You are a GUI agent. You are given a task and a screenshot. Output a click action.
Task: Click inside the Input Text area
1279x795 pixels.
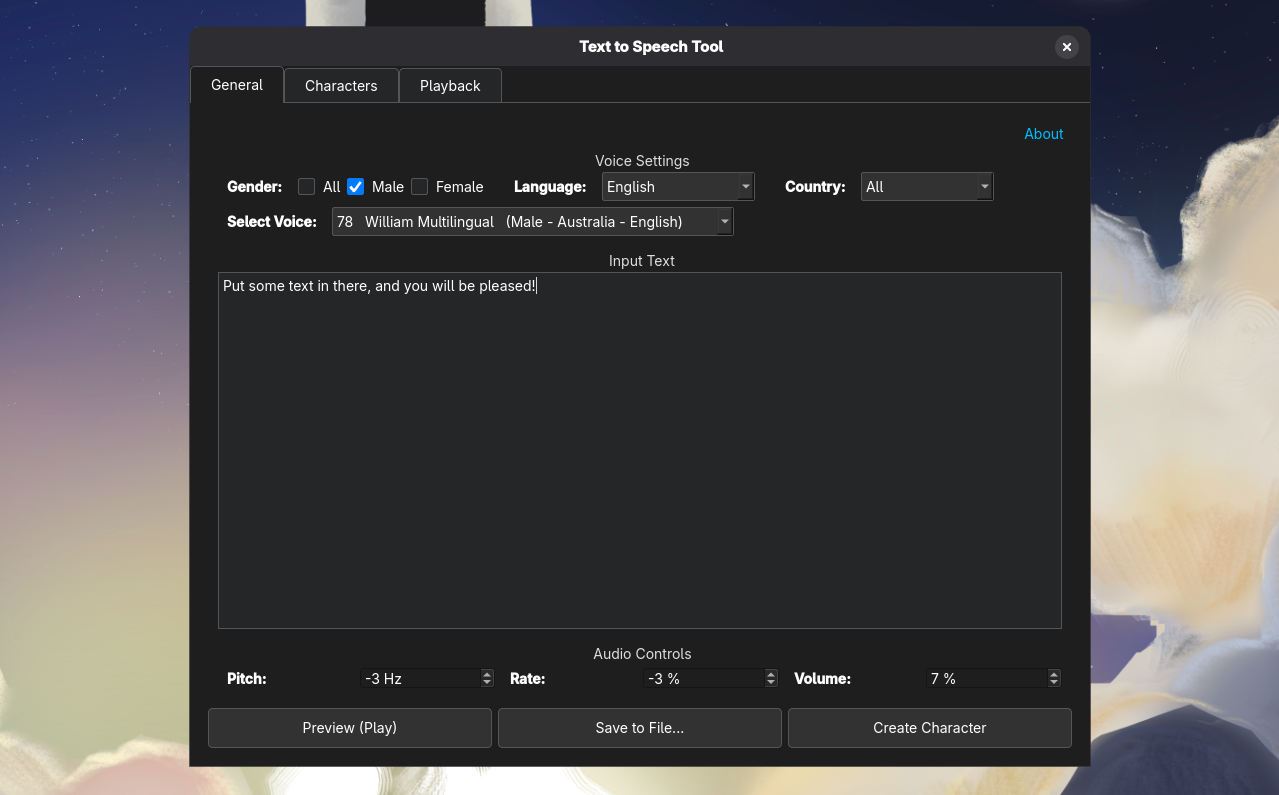coord(640,450)
